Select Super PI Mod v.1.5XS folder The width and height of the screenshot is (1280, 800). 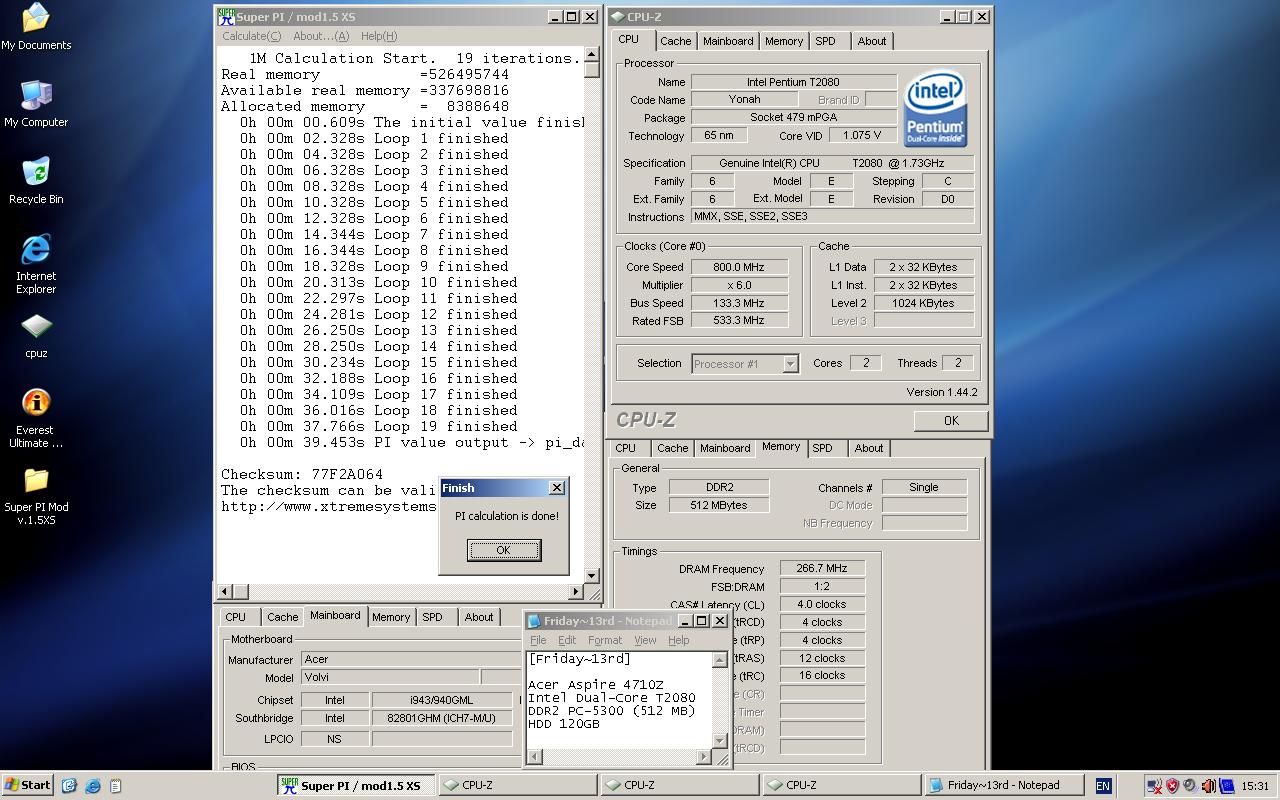pos(36,496)
